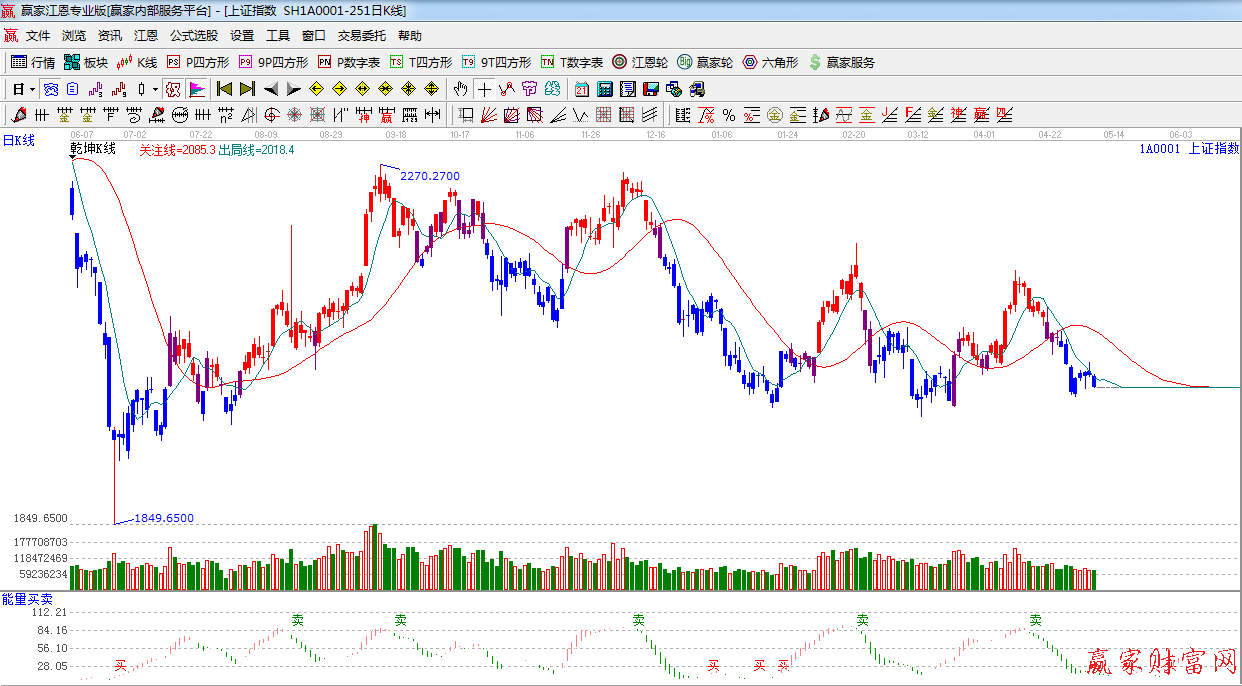Open the 公式选股 menu
1242x686 pixels.
pos(193,35)
